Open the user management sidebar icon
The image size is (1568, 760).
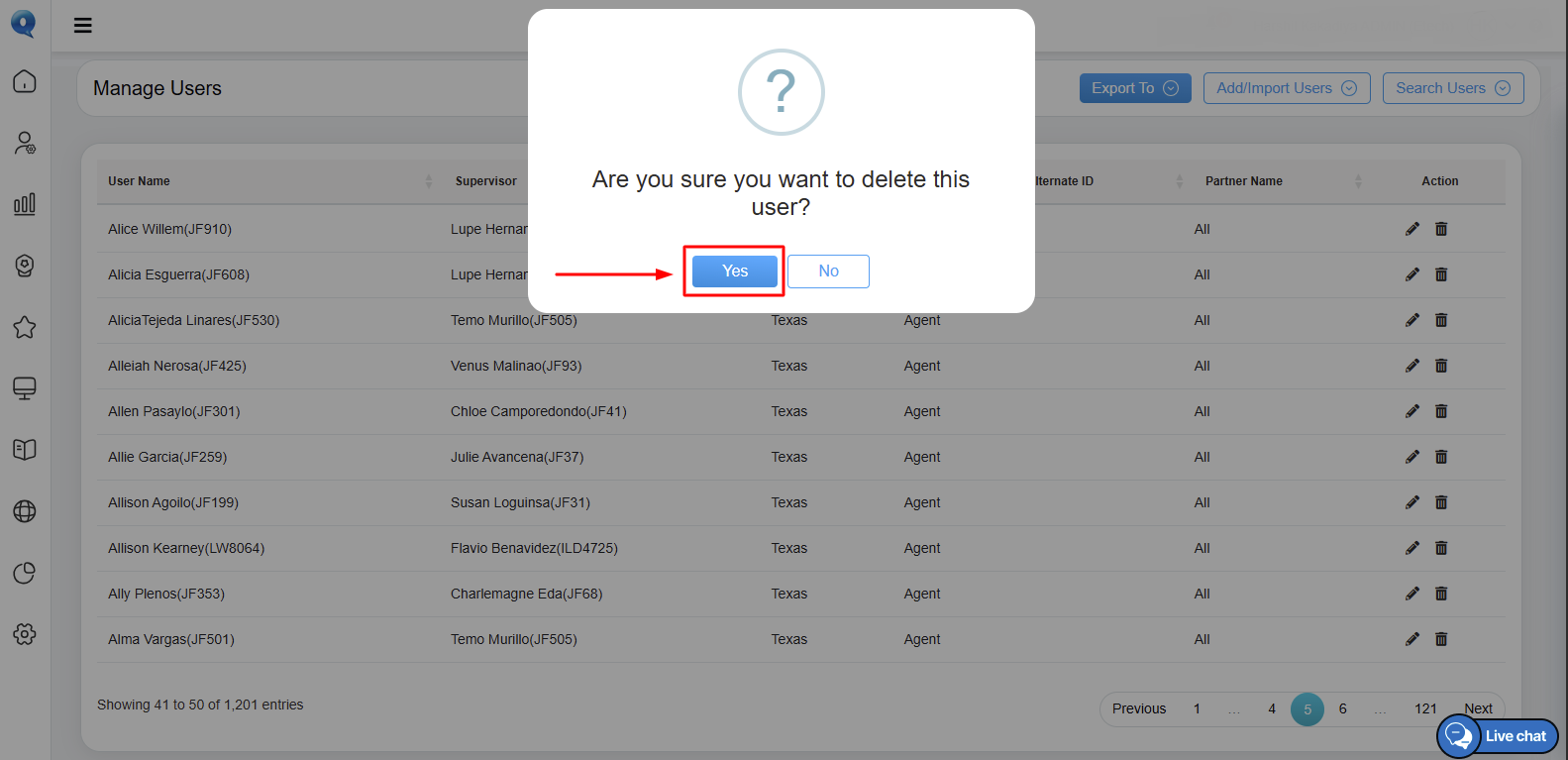point(25,143)
